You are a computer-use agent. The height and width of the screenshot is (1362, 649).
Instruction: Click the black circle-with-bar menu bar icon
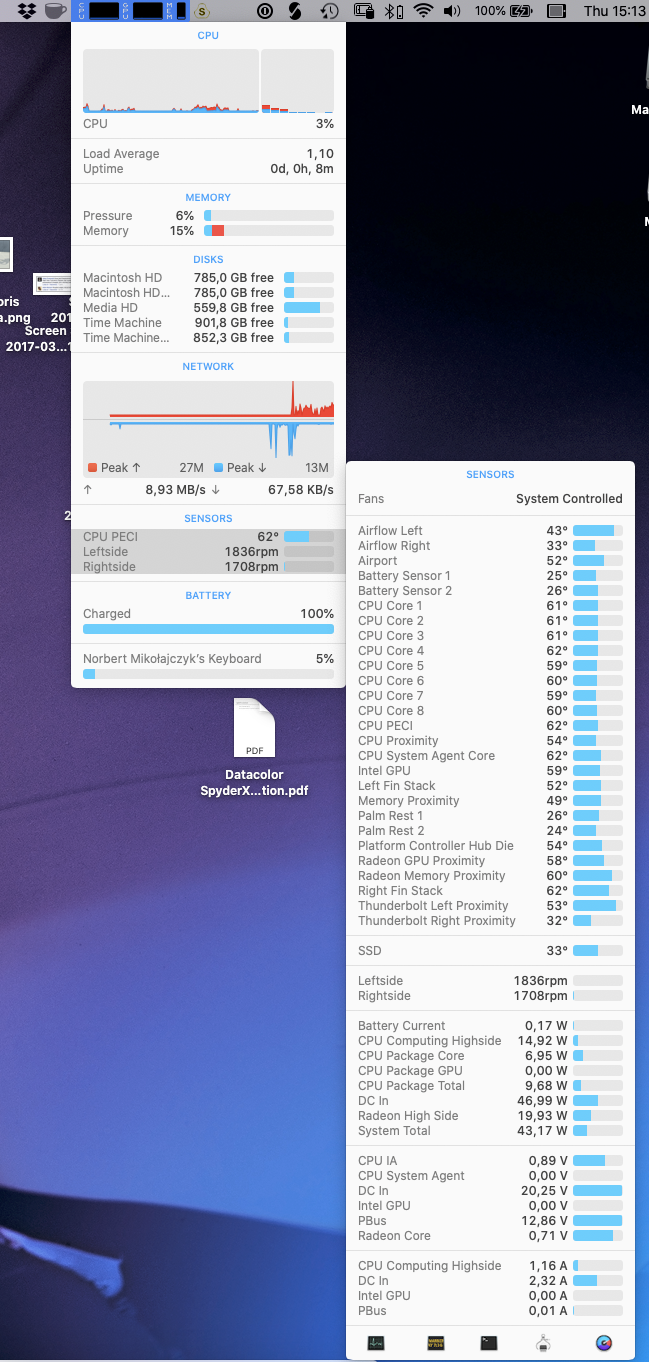[265, 11]
